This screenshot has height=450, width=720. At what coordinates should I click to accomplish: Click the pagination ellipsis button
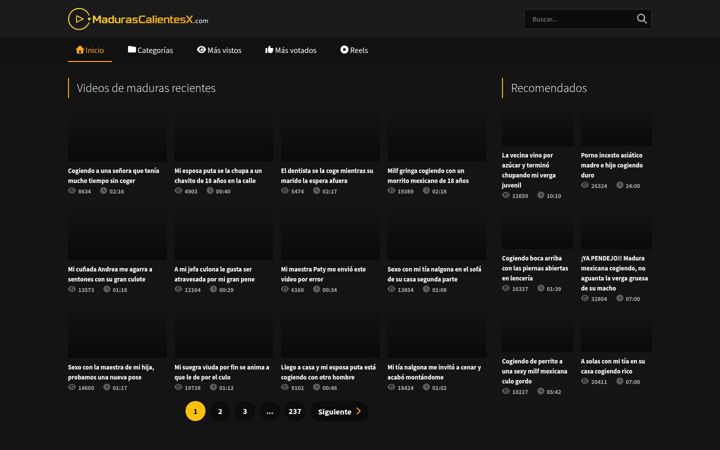click(270, 411)
